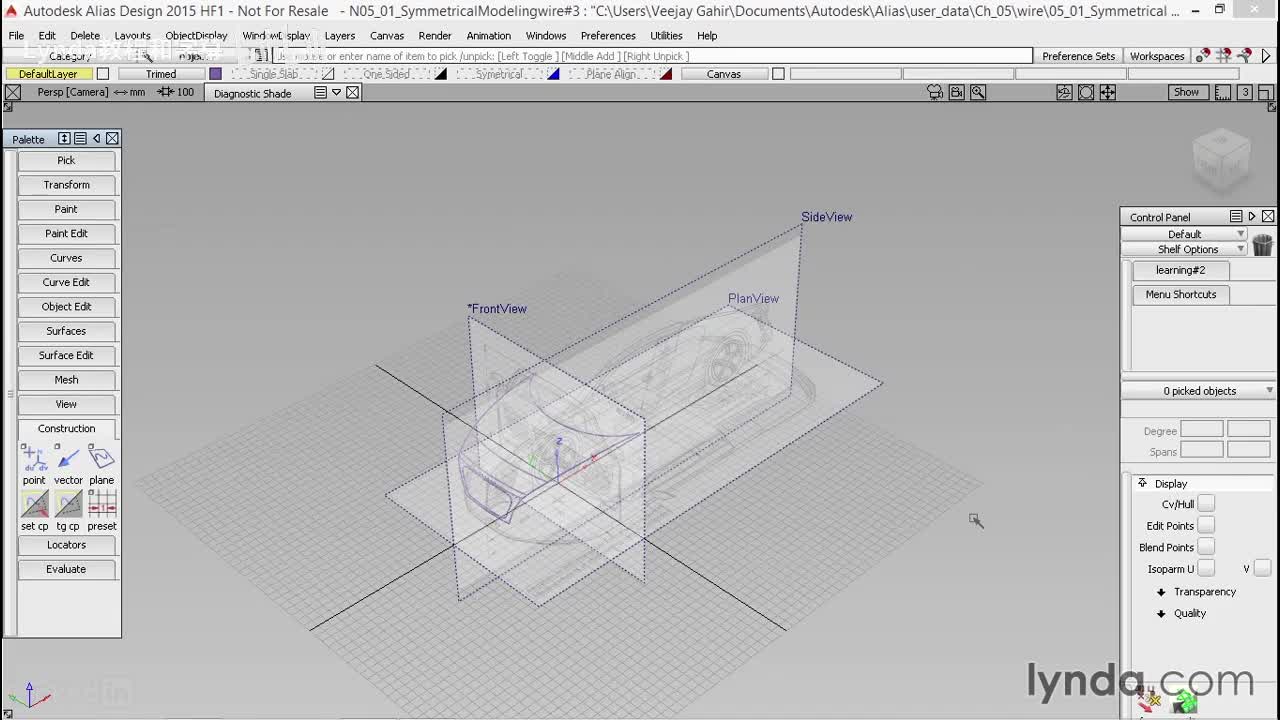1280x720 pixels.
Task: Collapse the Diagnostic Shade dropdown arrow
Action: tap(336, 92)
